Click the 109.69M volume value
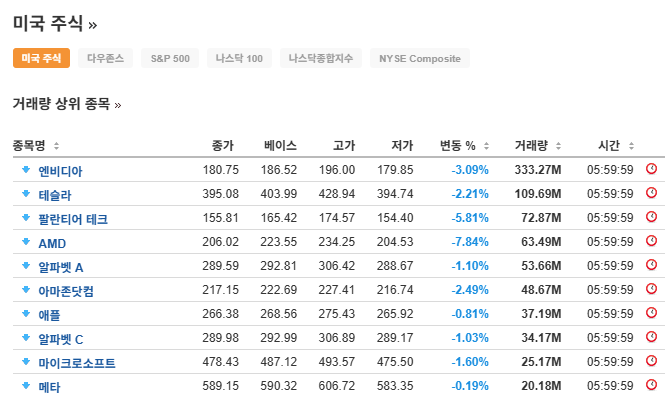 coord(538,194)
